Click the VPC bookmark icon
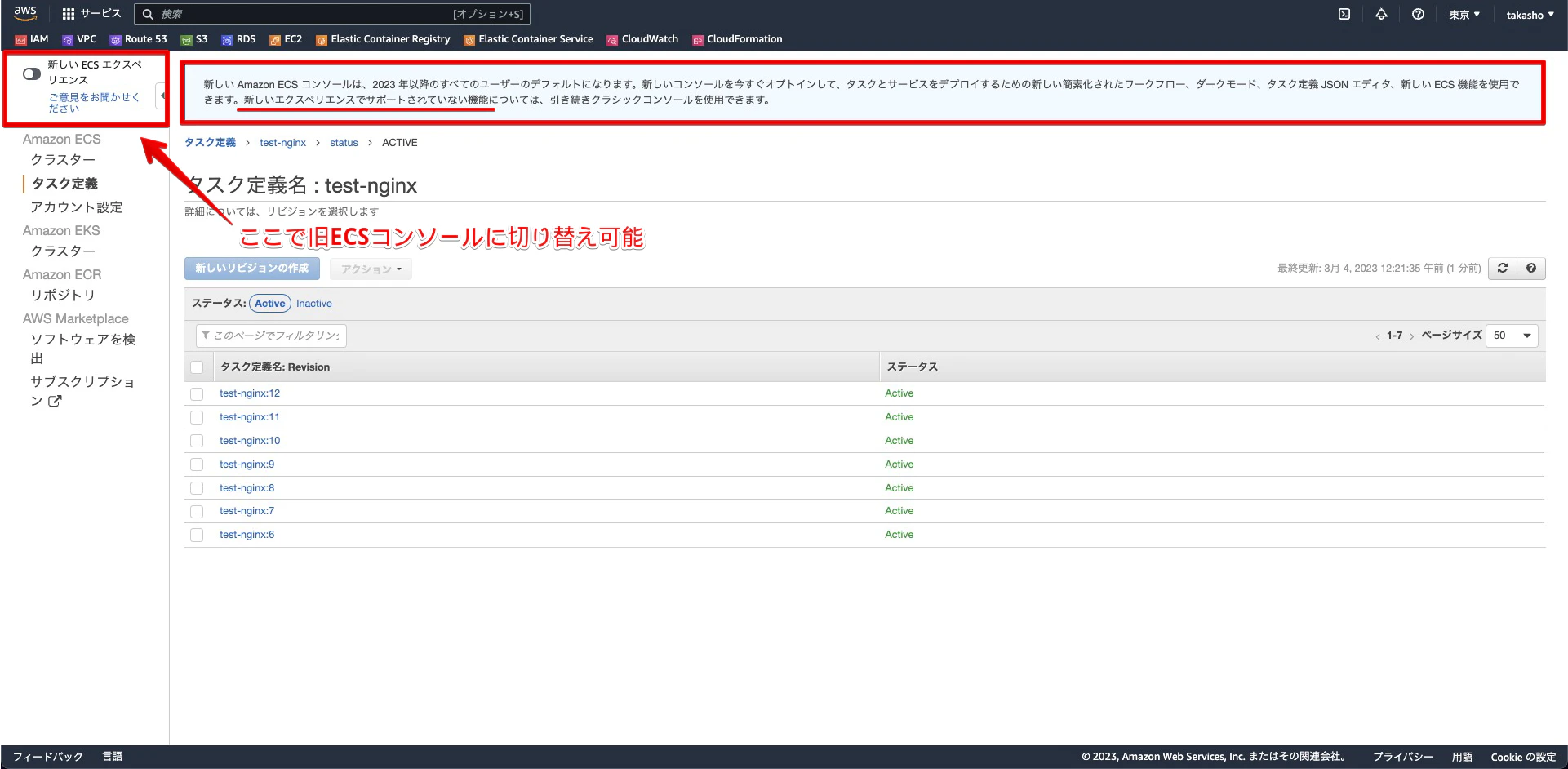Screen dimensions: 1568x769 (x=68, y=39)
